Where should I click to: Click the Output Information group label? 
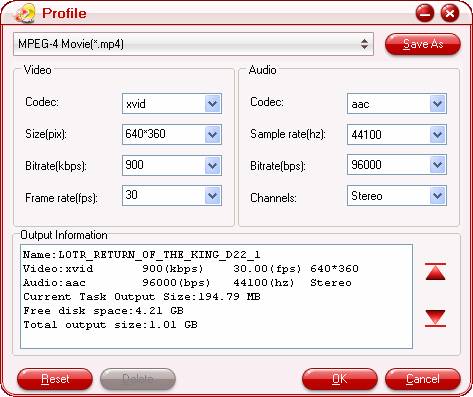tap(64, 235)
